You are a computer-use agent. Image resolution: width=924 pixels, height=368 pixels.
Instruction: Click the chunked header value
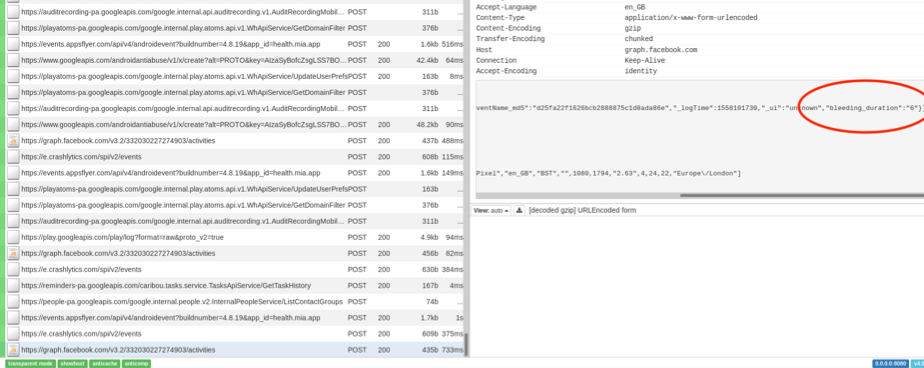pyautogui.click(x=638, y=39)
